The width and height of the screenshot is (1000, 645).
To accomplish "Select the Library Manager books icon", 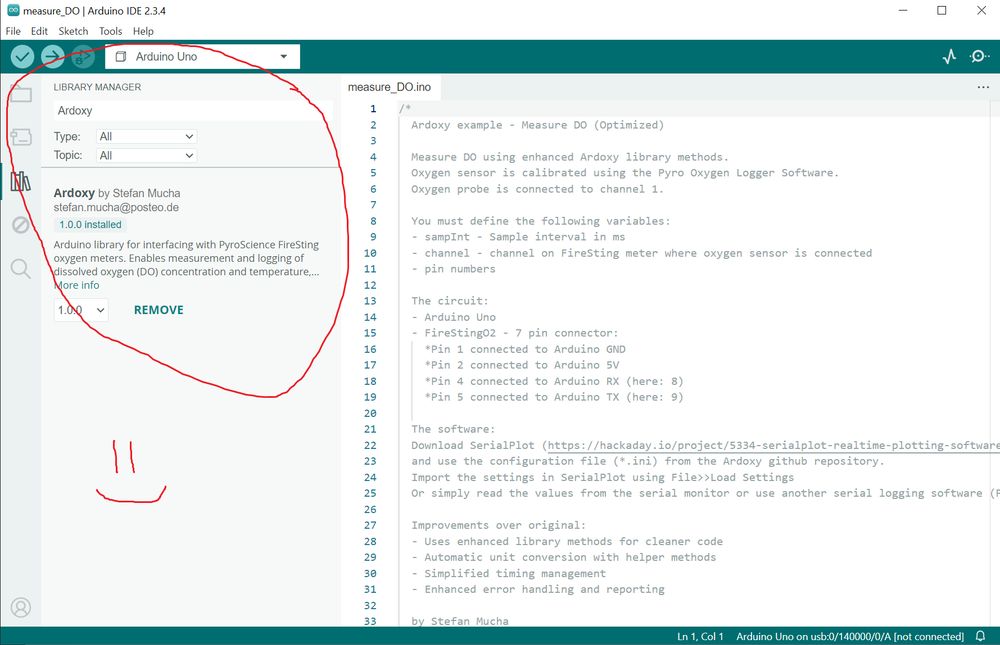I will [x=20, y=181].
